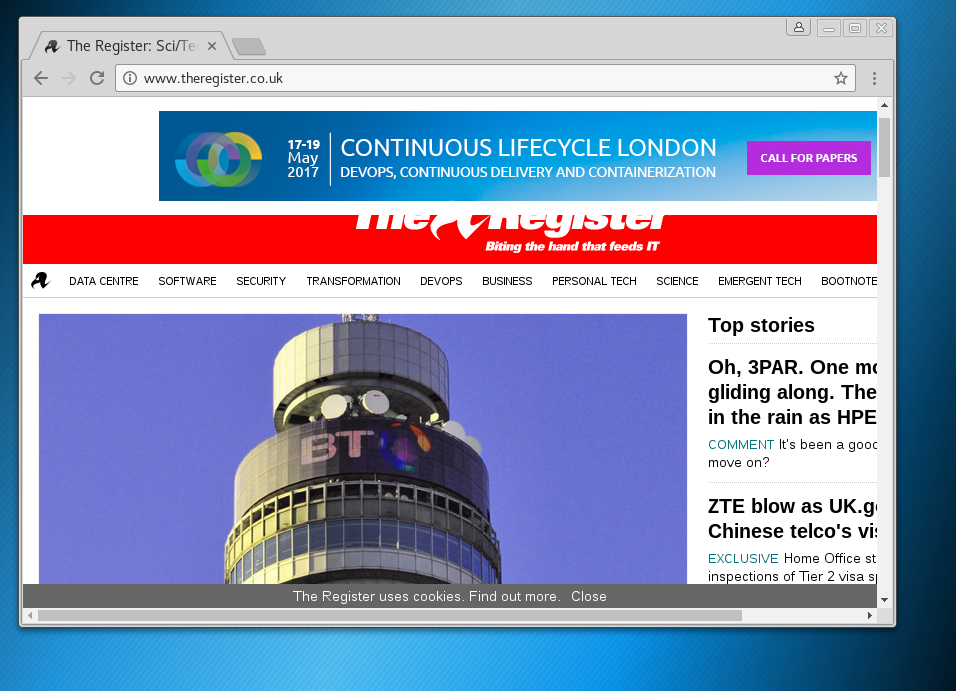Click the banner's interlocking circles logo

click(218, 159)
